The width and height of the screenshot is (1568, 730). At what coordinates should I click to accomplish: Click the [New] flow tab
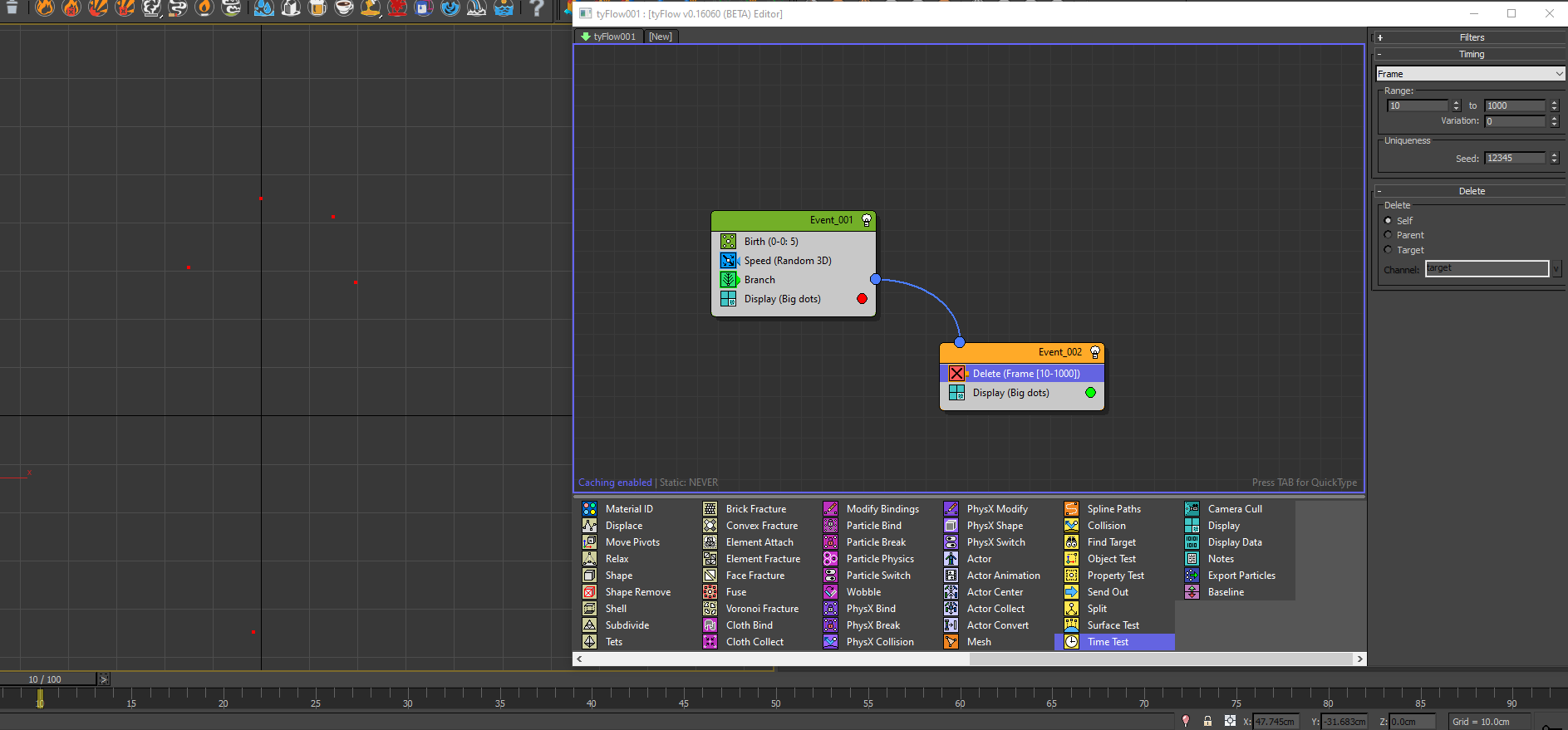(x=661, y=37)
